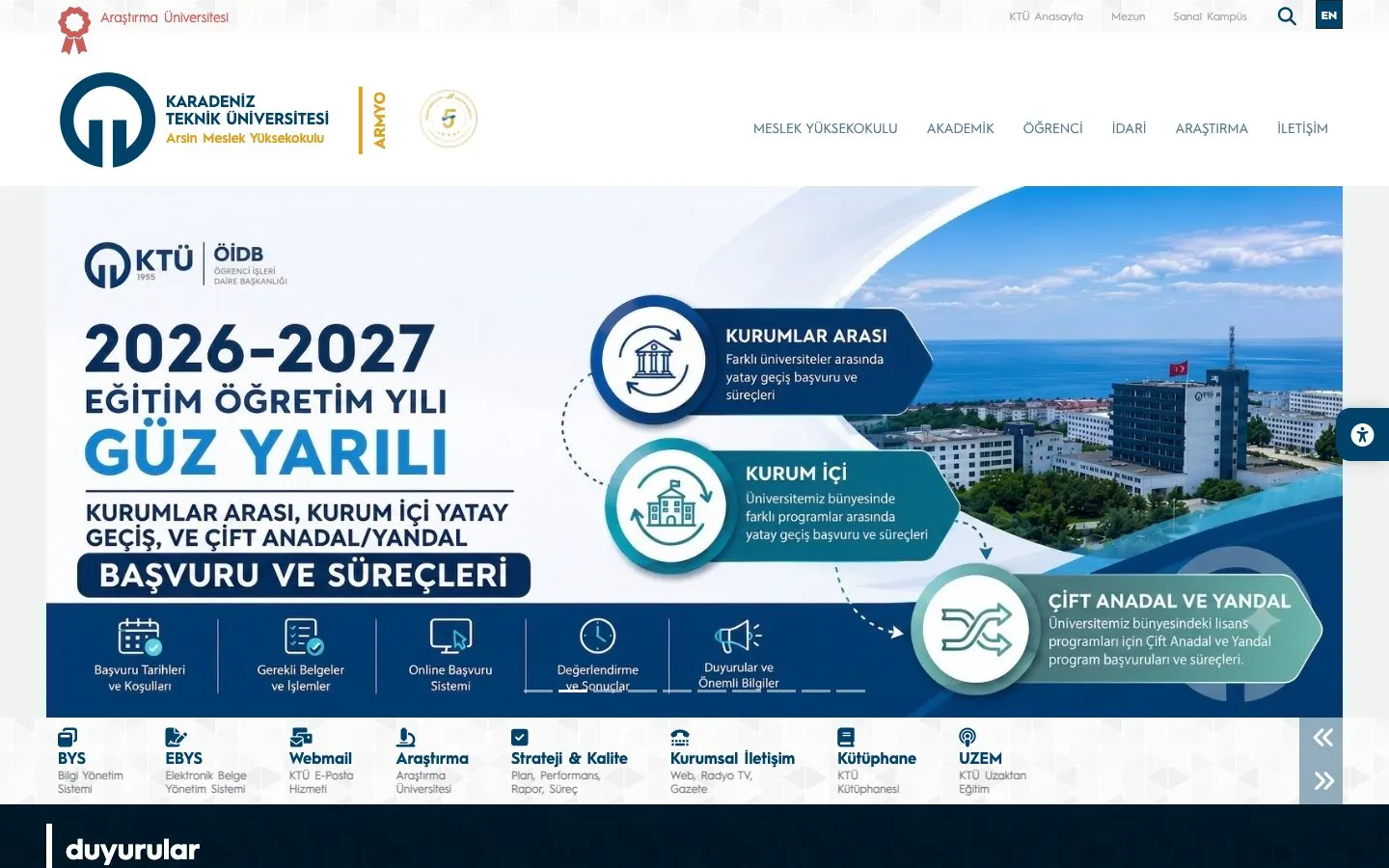1389x868 pixels.
Task: Click the Araştırma Üniversitesi header text
Action: [x=165, y=17]
